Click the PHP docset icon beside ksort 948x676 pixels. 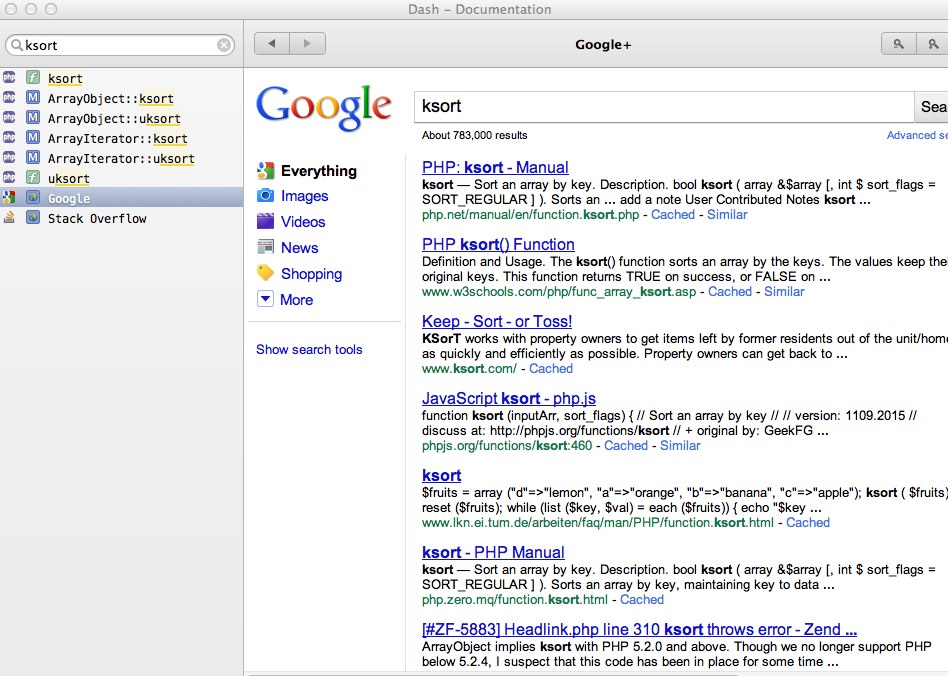point(9,77)
